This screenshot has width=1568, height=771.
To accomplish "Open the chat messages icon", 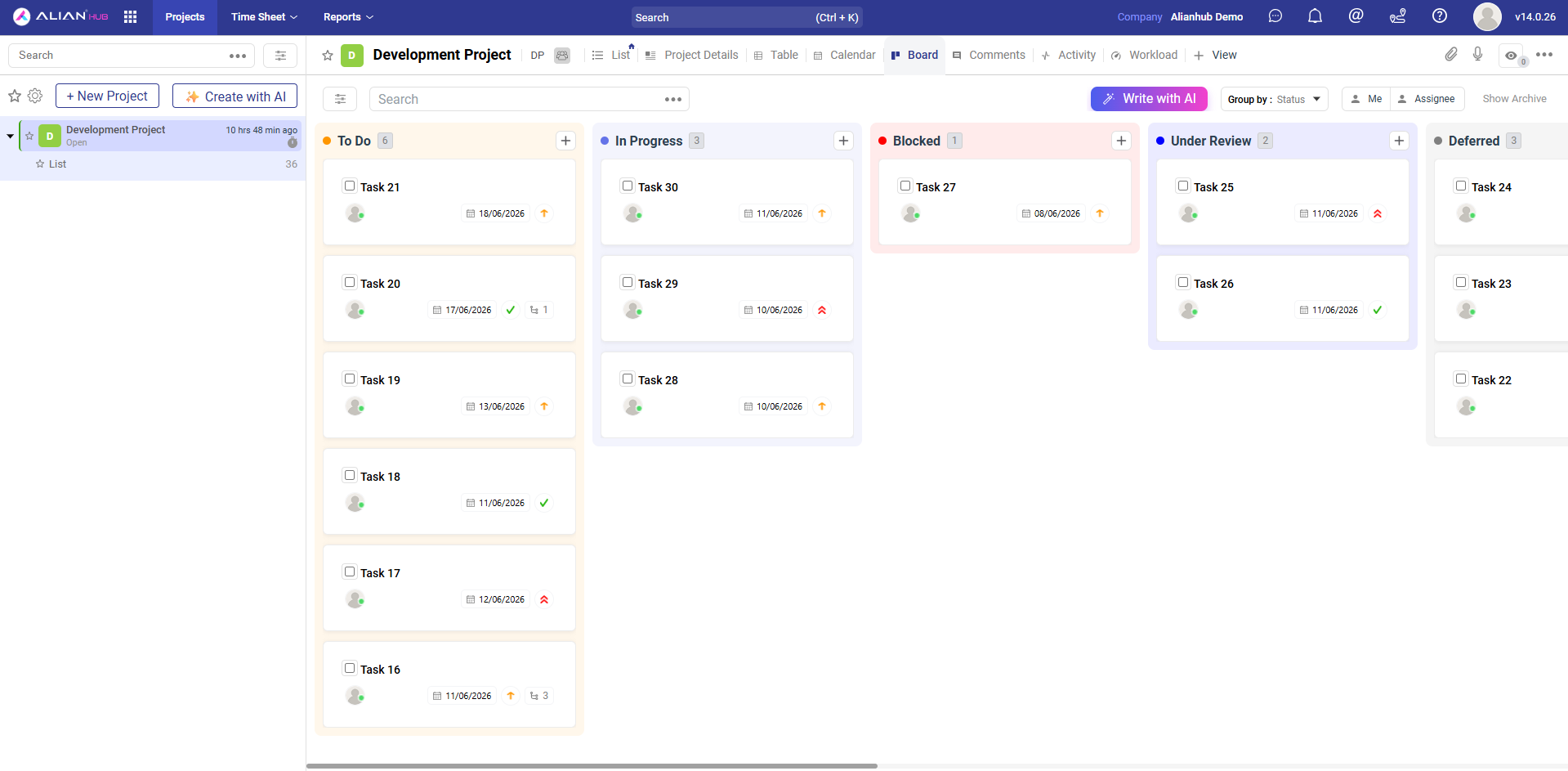I will click(1275, 16).
